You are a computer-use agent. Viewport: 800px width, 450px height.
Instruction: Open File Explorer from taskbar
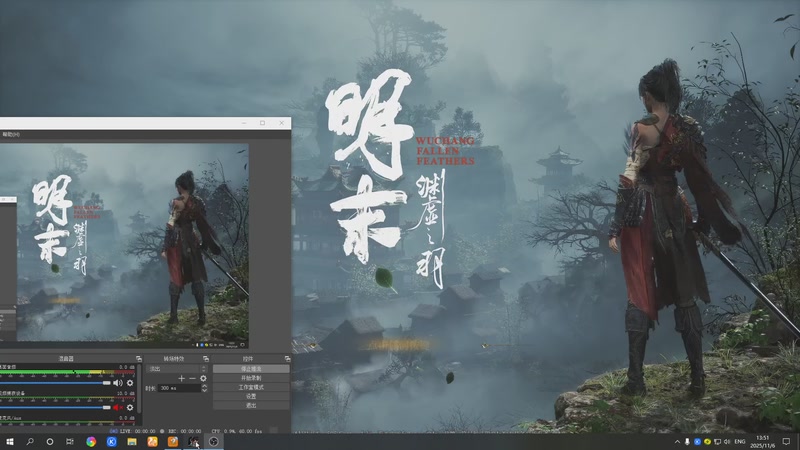point(132,442)
